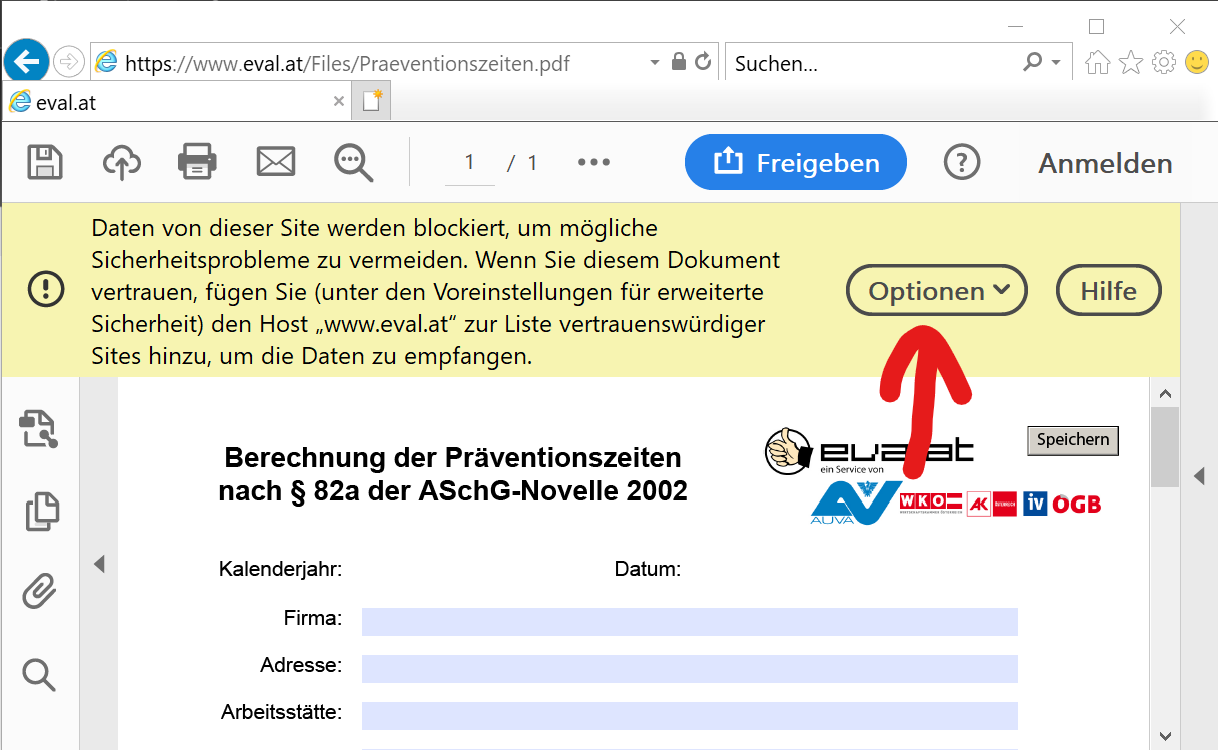Click Anmelden to sign in

(1105, 163)
